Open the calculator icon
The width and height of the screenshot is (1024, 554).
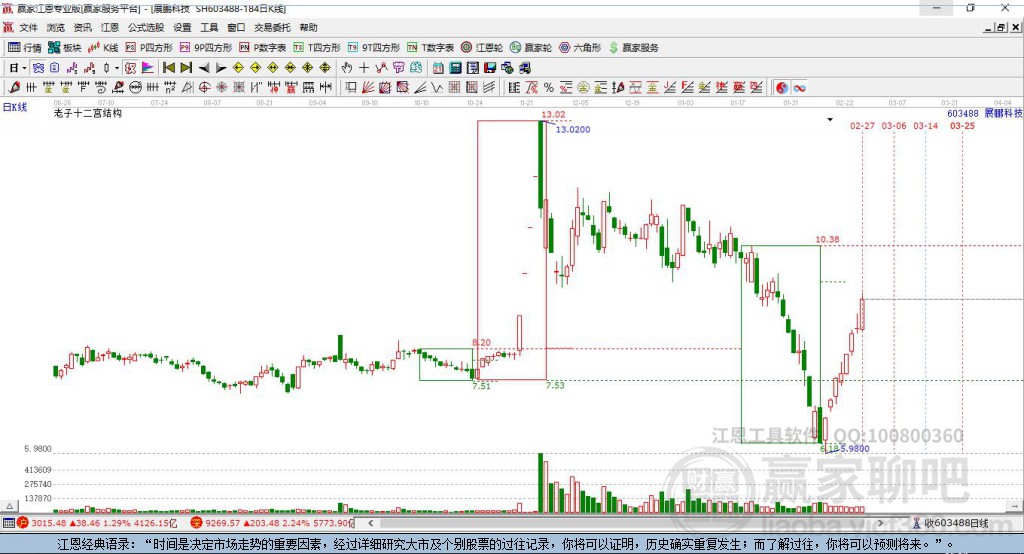[x=455, y=68]
